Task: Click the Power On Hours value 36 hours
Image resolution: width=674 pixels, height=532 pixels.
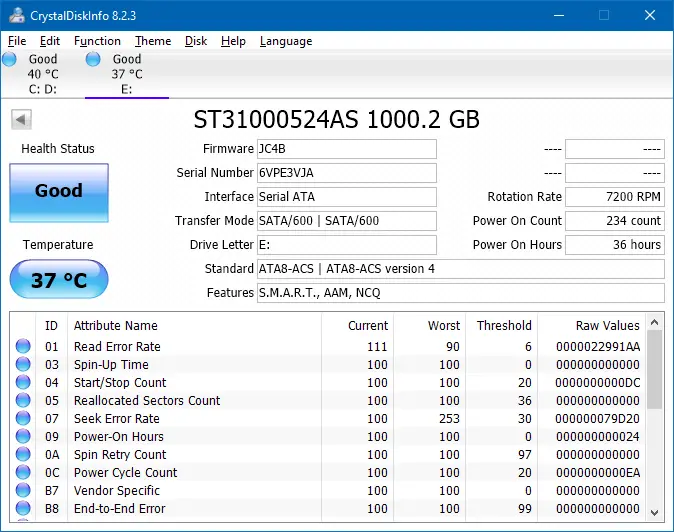Action: click(x=615, y=245)
